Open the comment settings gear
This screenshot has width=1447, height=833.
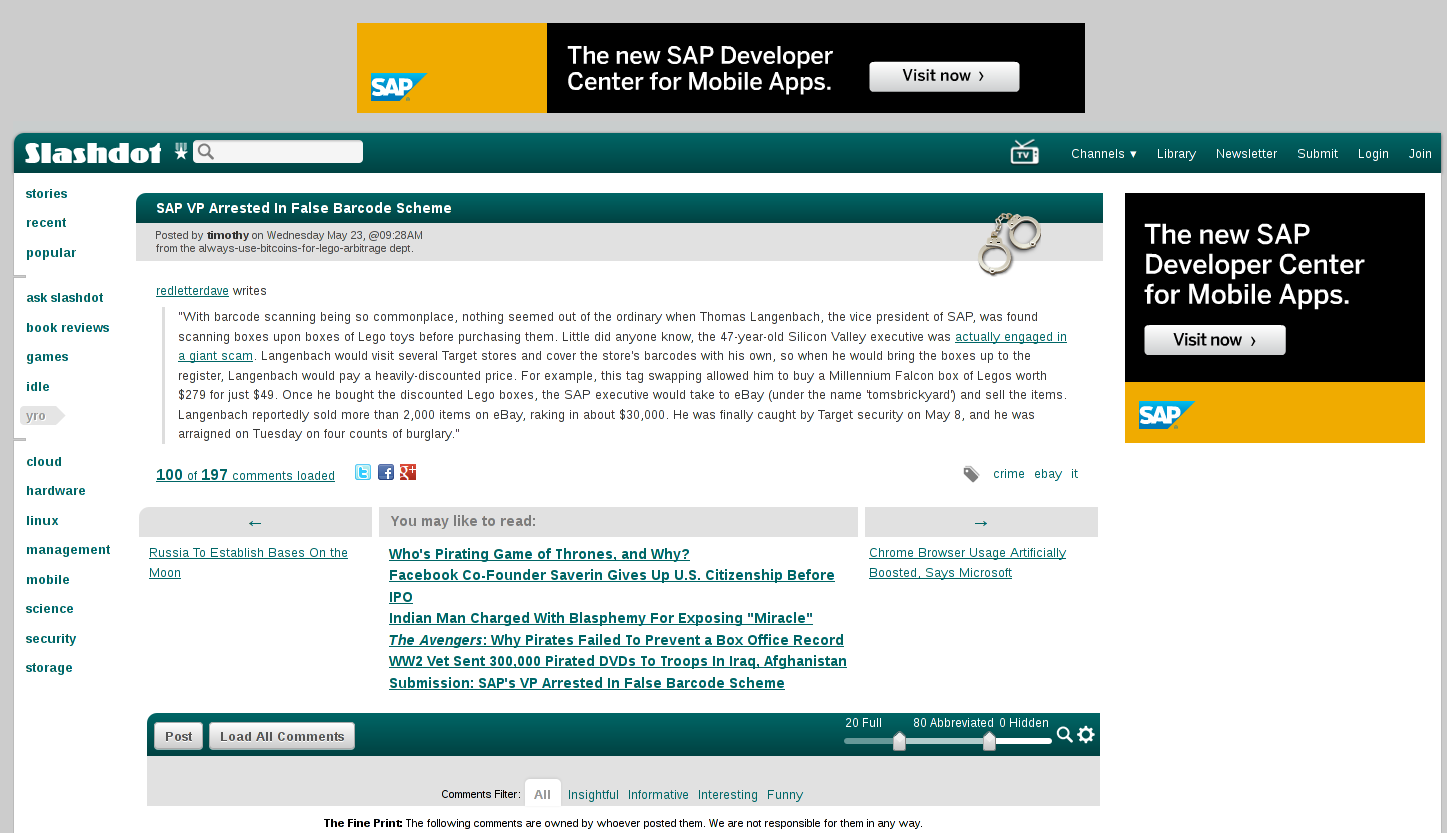click(1086, 735)
